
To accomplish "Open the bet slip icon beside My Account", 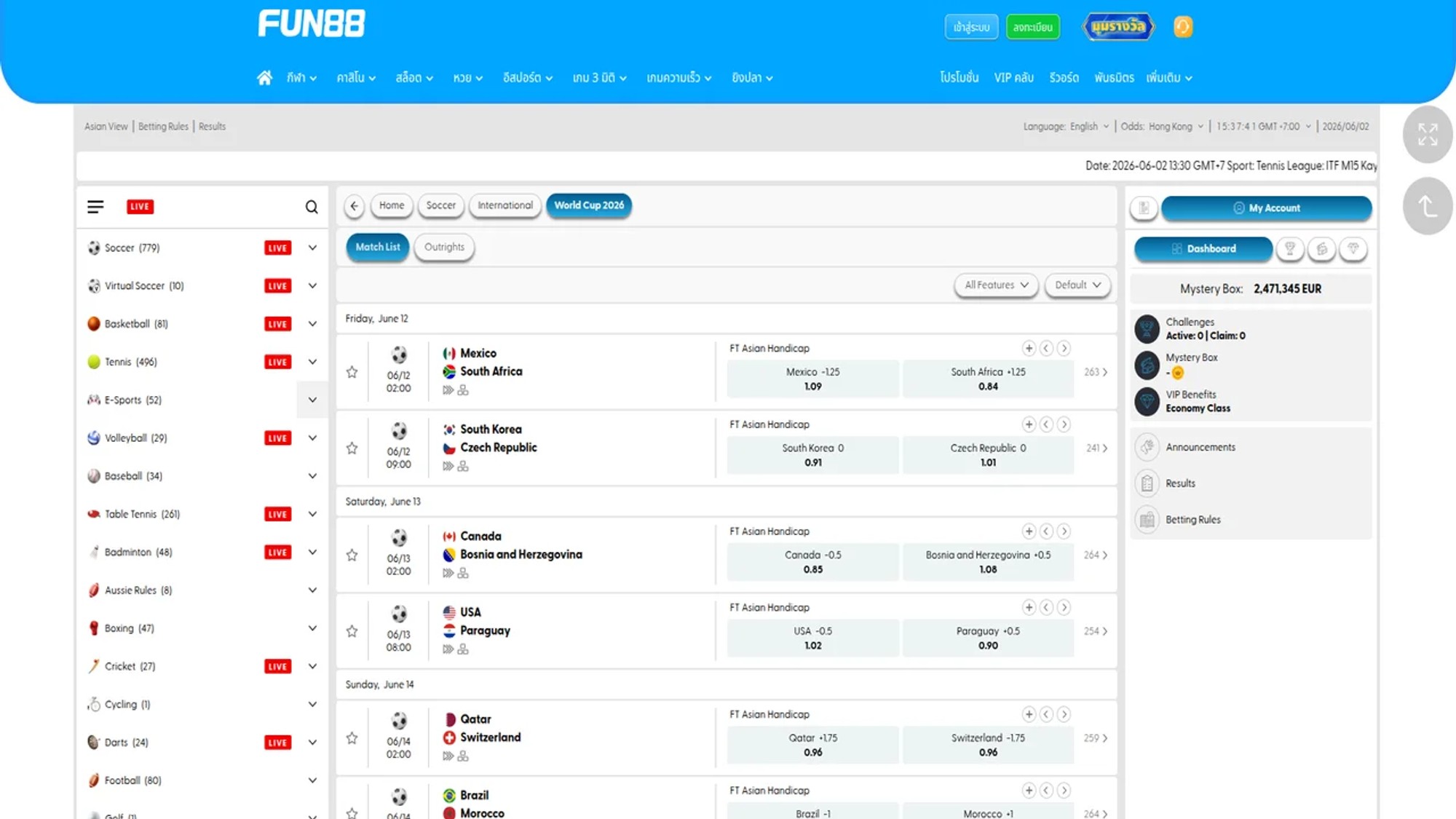I will (1144, 208).
